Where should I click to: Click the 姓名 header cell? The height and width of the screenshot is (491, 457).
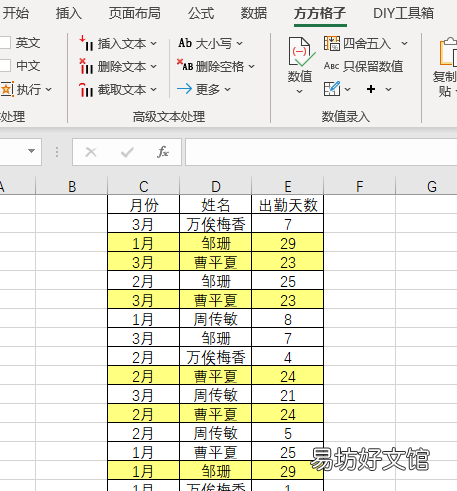click(216, 205)
